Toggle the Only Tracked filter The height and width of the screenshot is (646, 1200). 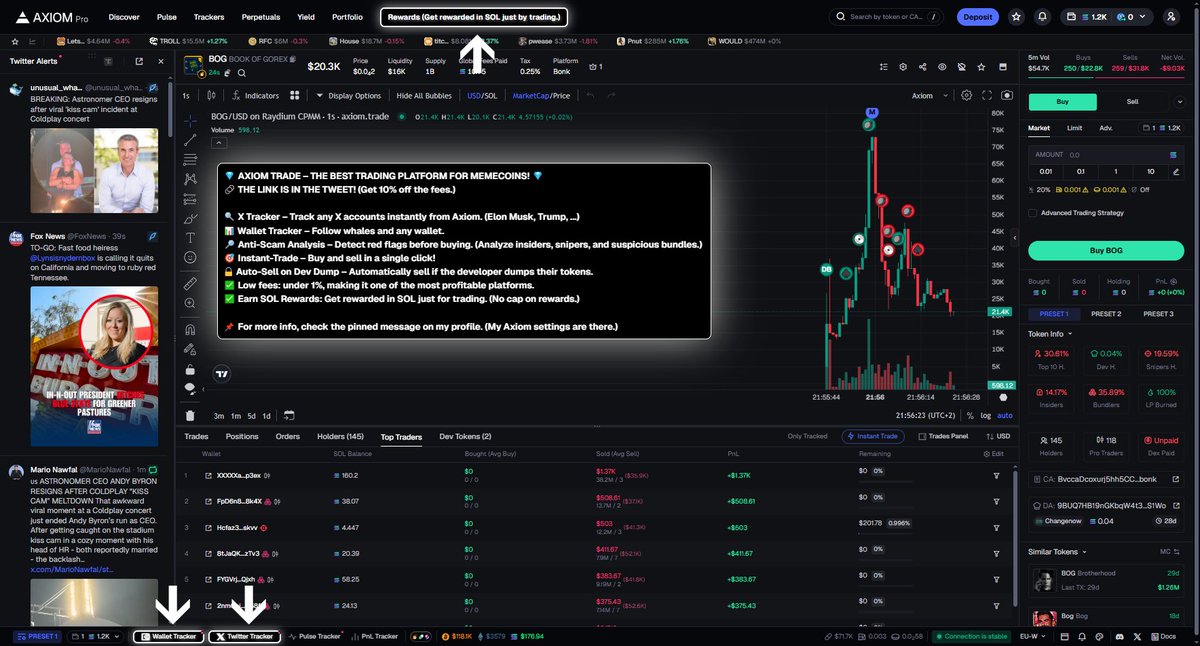pyautogui.click(x=807, y=437)
